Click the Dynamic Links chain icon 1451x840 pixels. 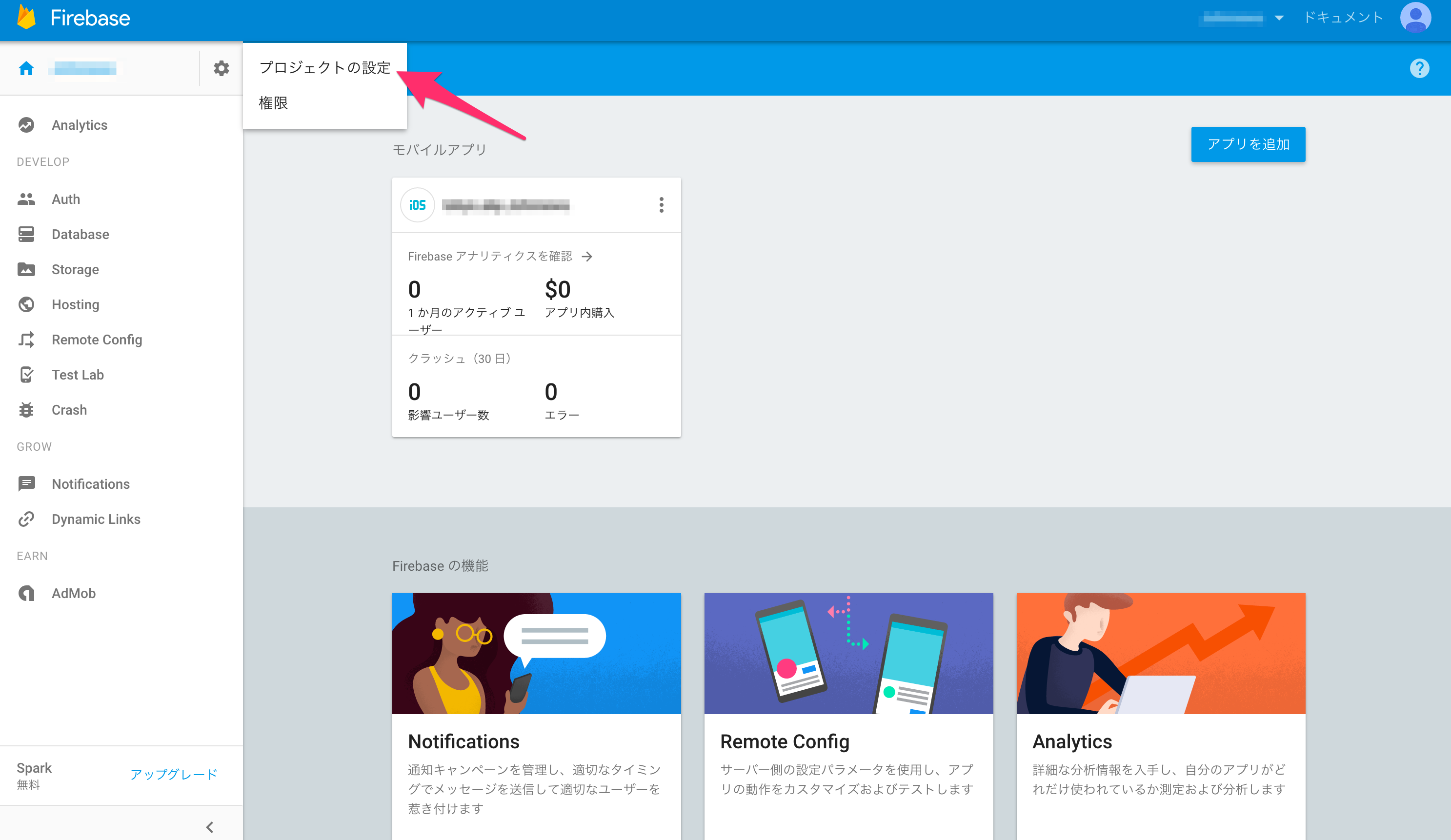(x=26, y=520)
